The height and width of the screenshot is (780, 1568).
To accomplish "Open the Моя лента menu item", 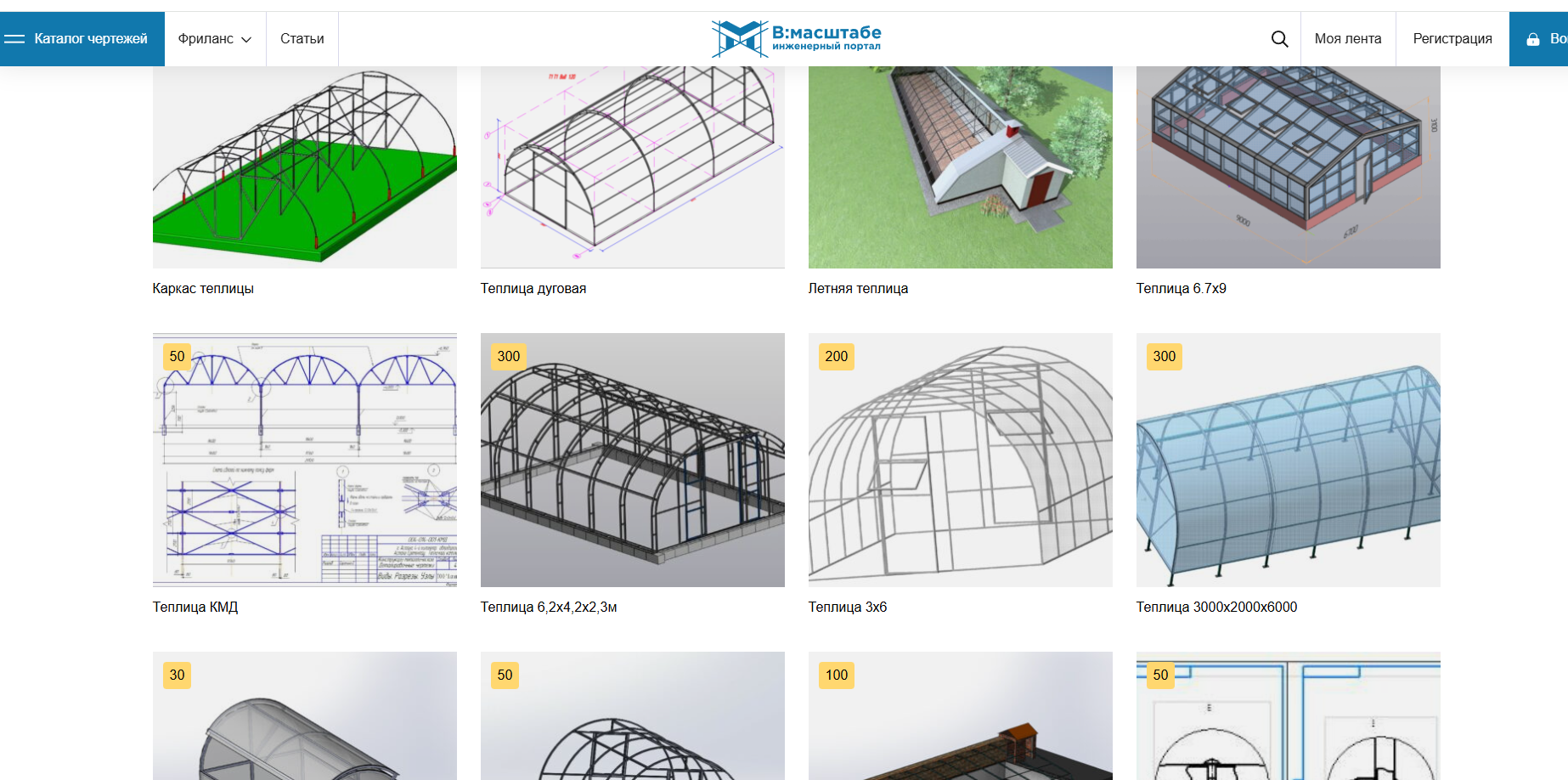I will (x=1348, y=39).
